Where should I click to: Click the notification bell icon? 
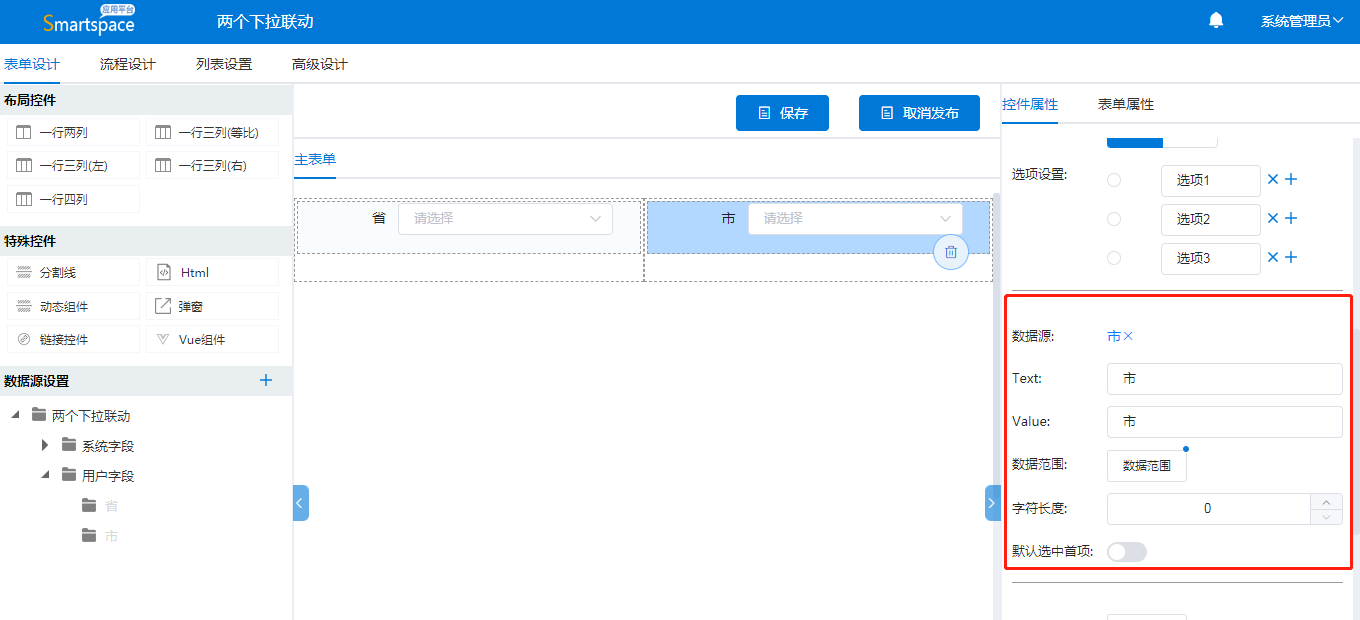point(1216,20)
